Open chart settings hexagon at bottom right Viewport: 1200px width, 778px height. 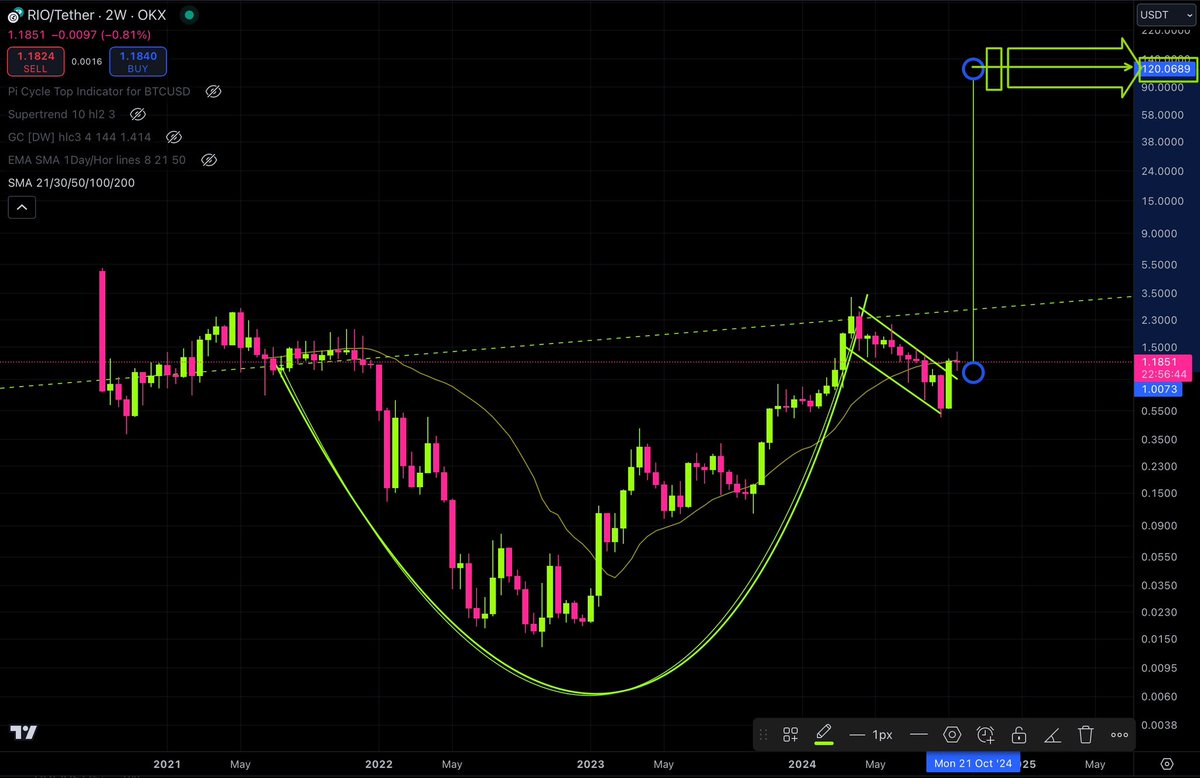(1167, 762)
